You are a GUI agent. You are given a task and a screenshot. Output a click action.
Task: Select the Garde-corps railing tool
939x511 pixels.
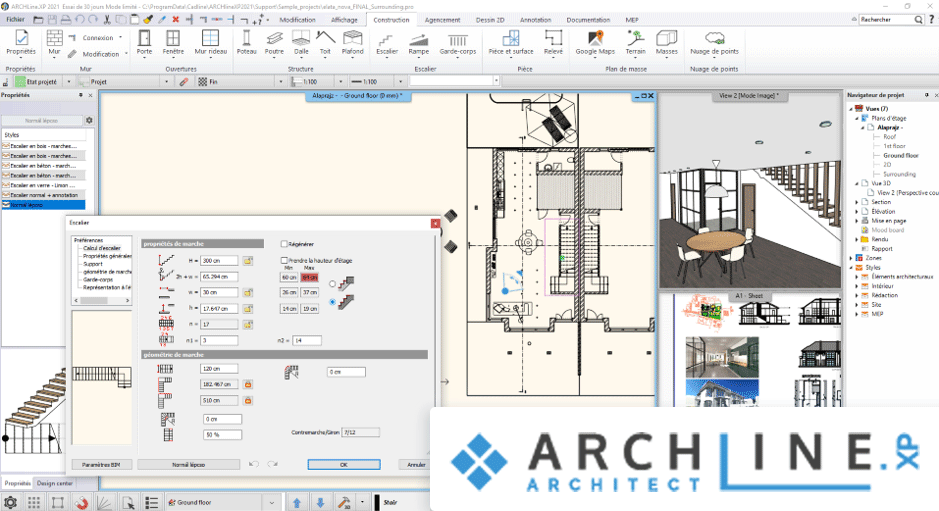click(x=458, y=44)
